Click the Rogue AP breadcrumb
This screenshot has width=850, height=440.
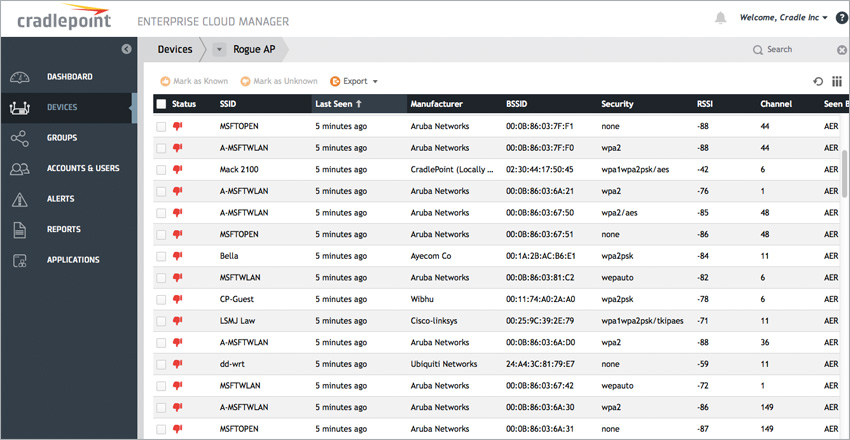[254, 49]
